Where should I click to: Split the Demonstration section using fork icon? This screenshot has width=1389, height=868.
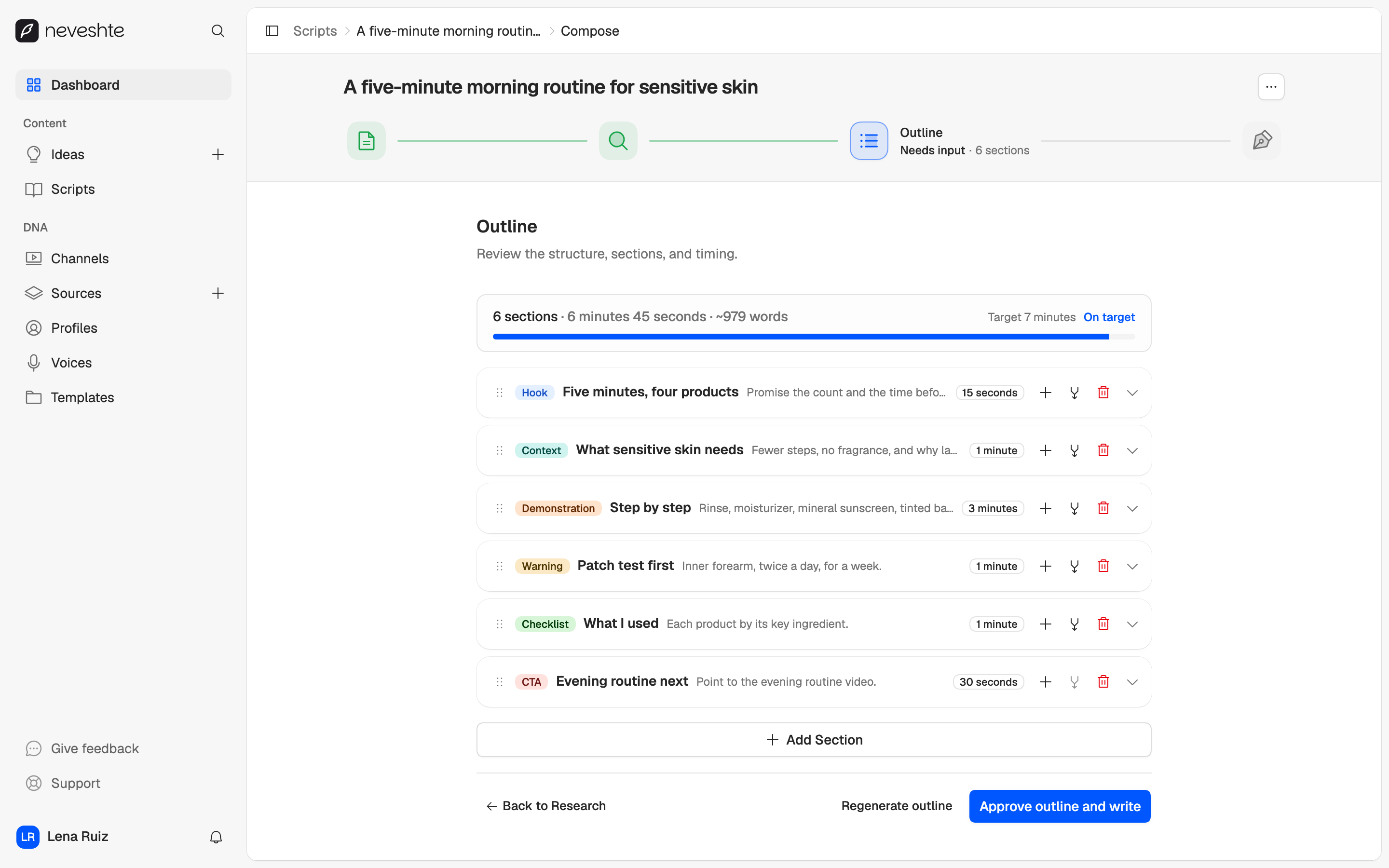(1075, 509)
